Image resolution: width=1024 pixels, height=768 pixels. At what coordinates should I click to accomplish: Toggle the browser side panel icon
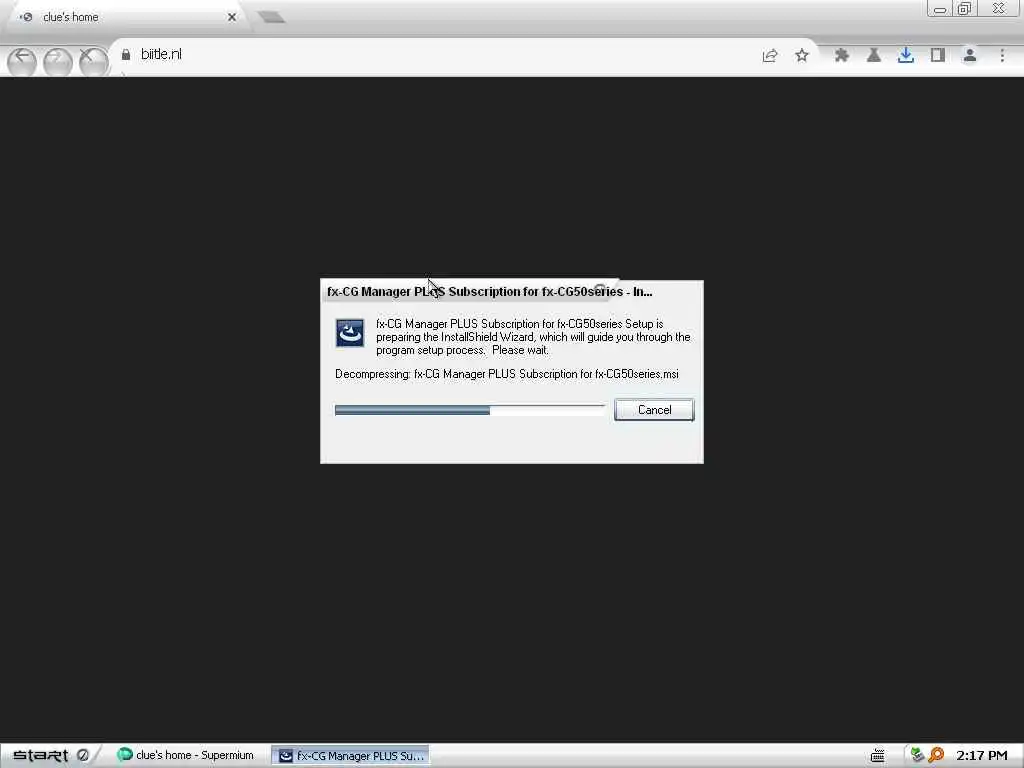click(938, 56)
